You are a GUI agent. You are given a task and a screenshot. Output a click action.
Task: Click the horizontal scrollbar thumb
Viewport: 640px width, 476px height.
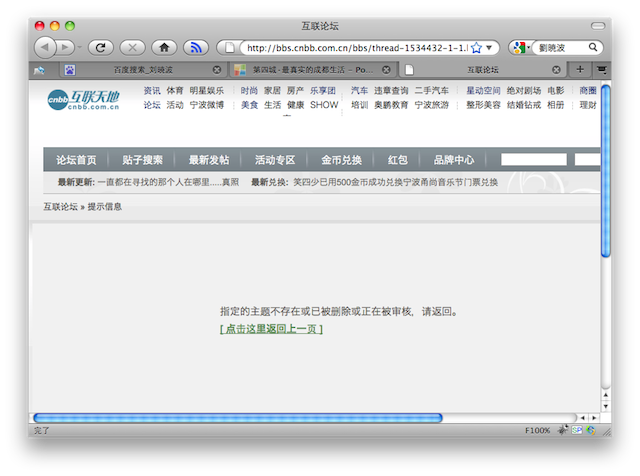237,417
